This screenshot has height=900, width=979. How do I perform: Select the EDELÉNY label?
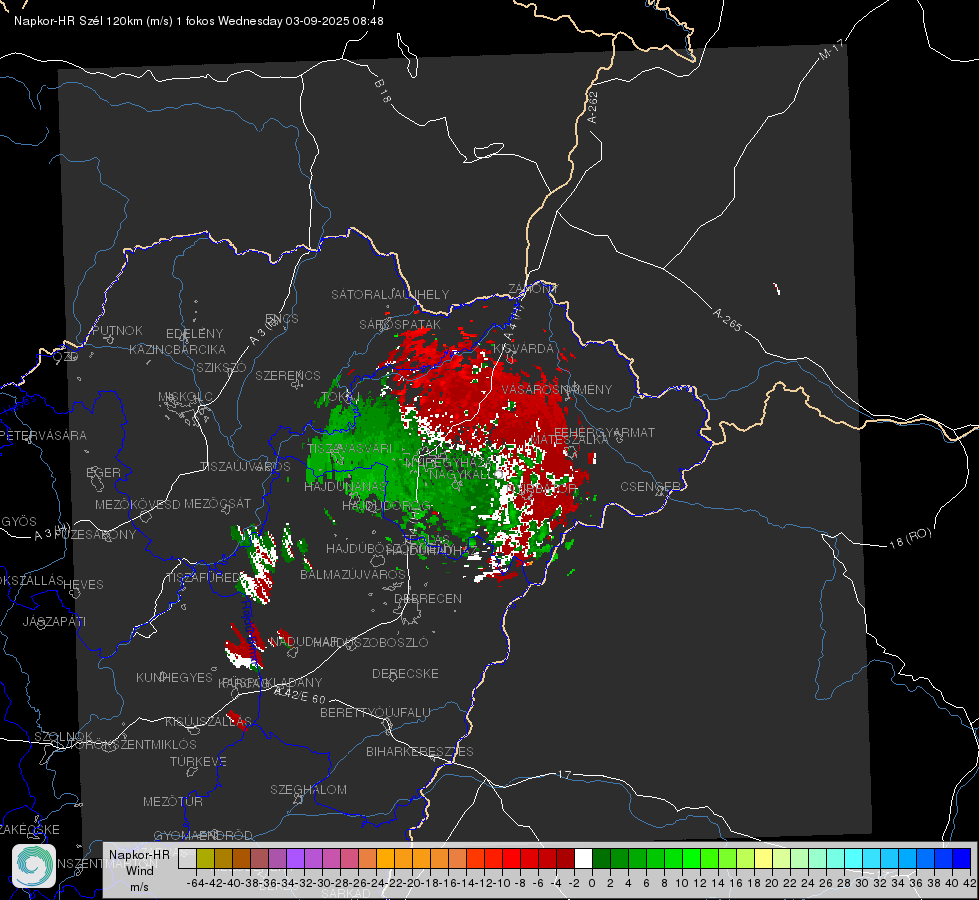click(x=195, y=334)
